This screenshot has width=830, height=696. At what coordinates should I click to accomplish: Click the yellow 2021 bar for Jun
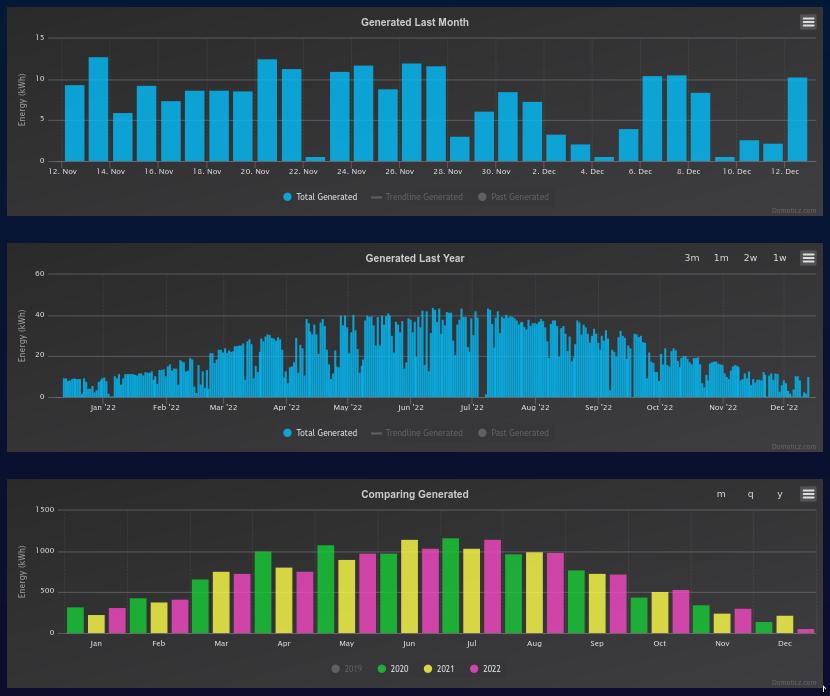tap(409, 586)
